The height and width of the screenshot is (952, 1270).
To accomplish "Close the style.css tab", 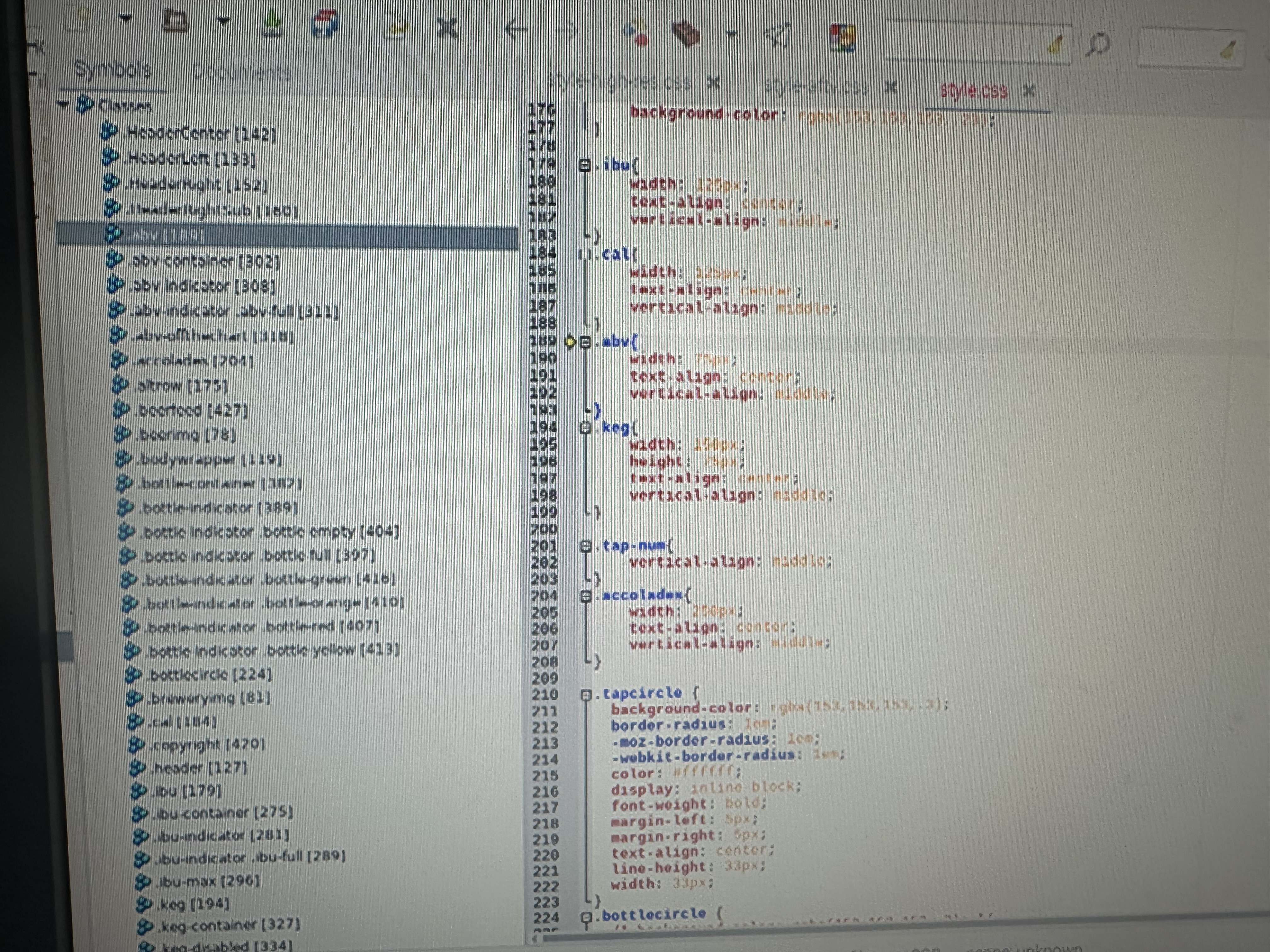I will click(1029, 91).
